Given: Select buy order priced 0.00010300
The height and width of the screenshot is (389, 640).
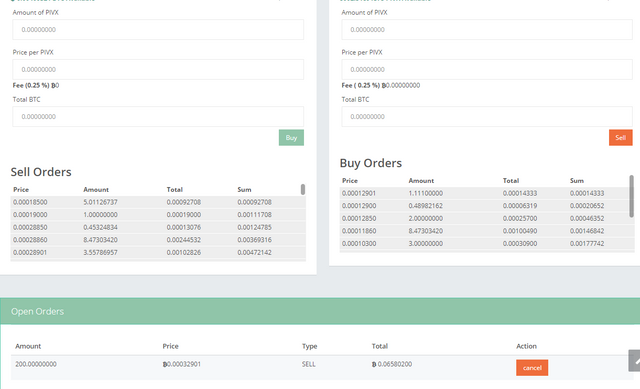Looking at the screenshot, I should click(x=487, y=244).
